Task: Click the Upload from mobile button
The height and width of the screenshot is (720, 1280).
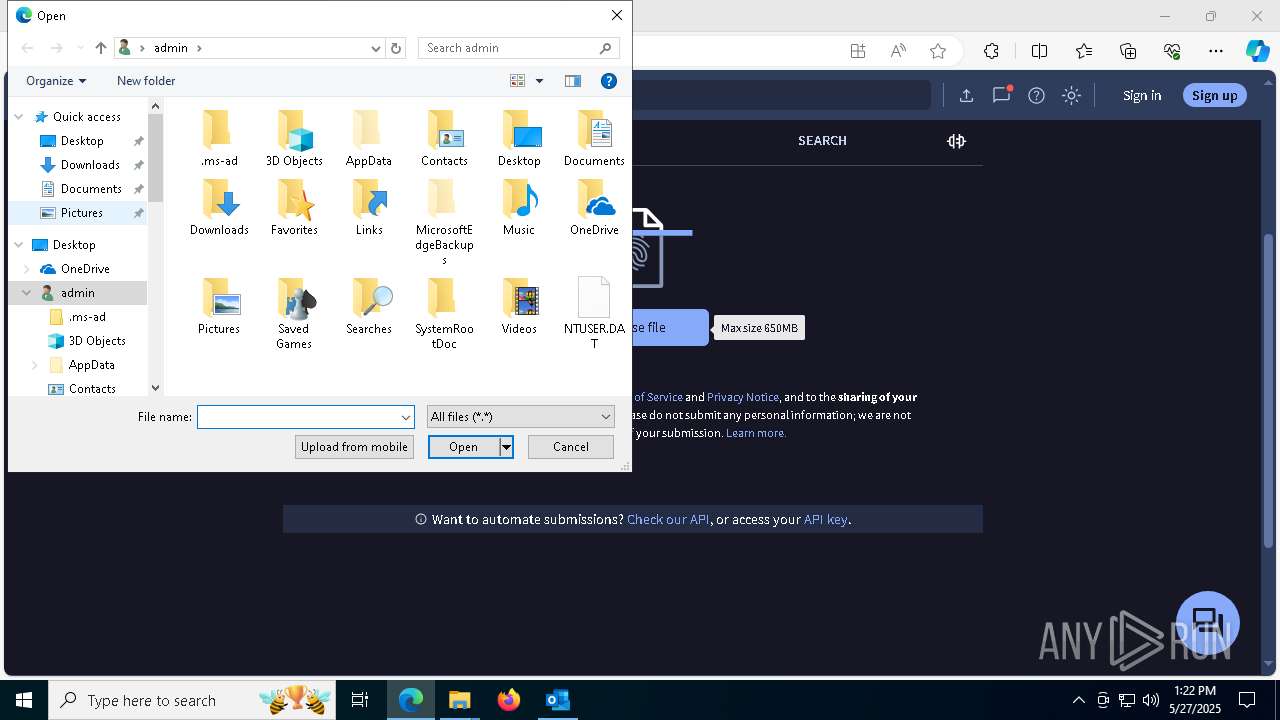Action: tap(354, 447)
